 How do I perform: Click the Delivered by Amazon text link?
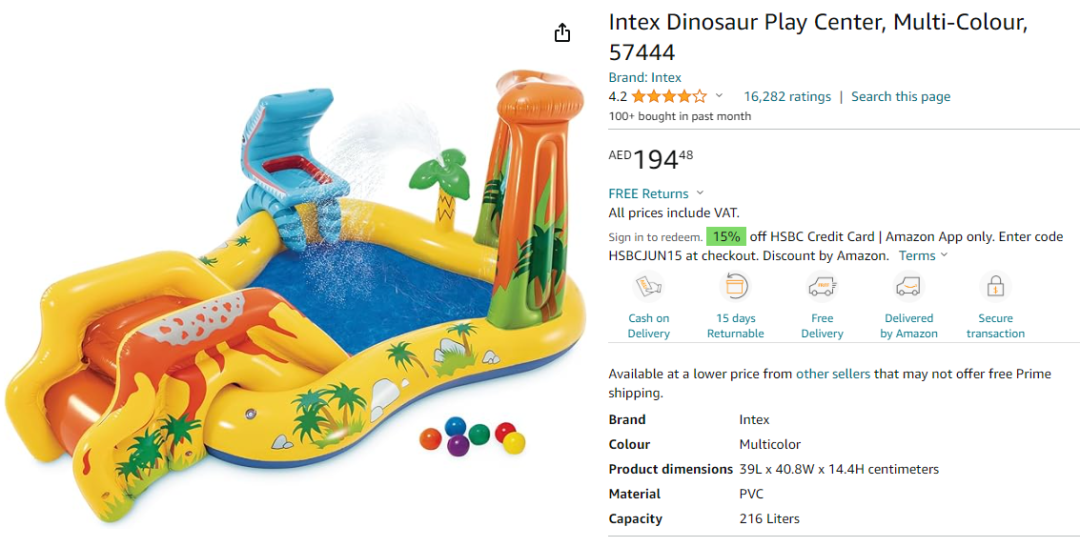(908, 326)
